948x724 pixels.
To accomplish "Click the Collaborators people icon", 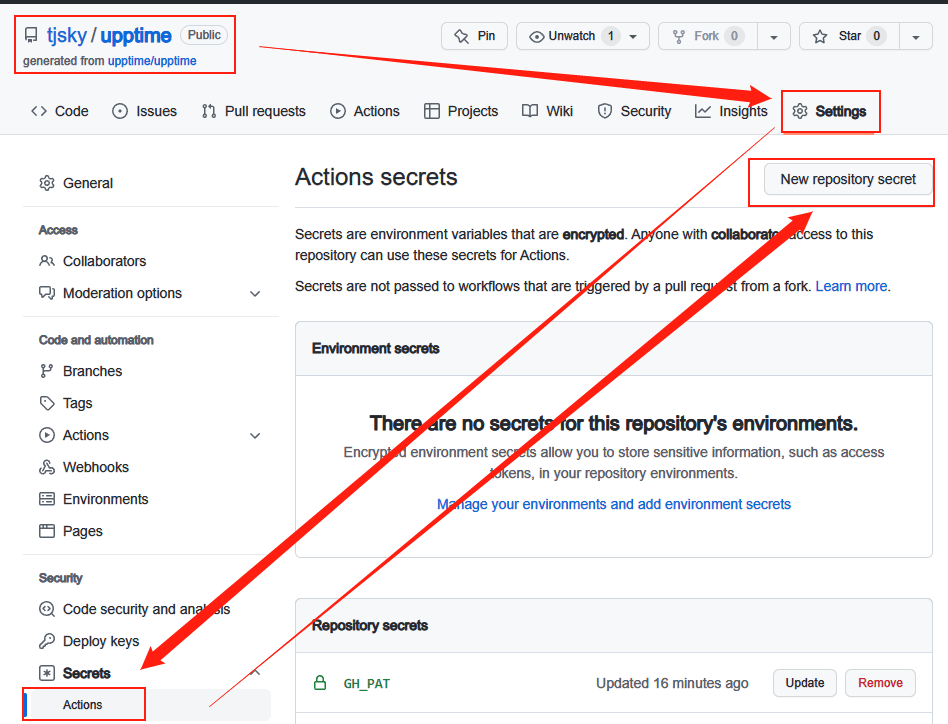I will click(x=47, y=261).
